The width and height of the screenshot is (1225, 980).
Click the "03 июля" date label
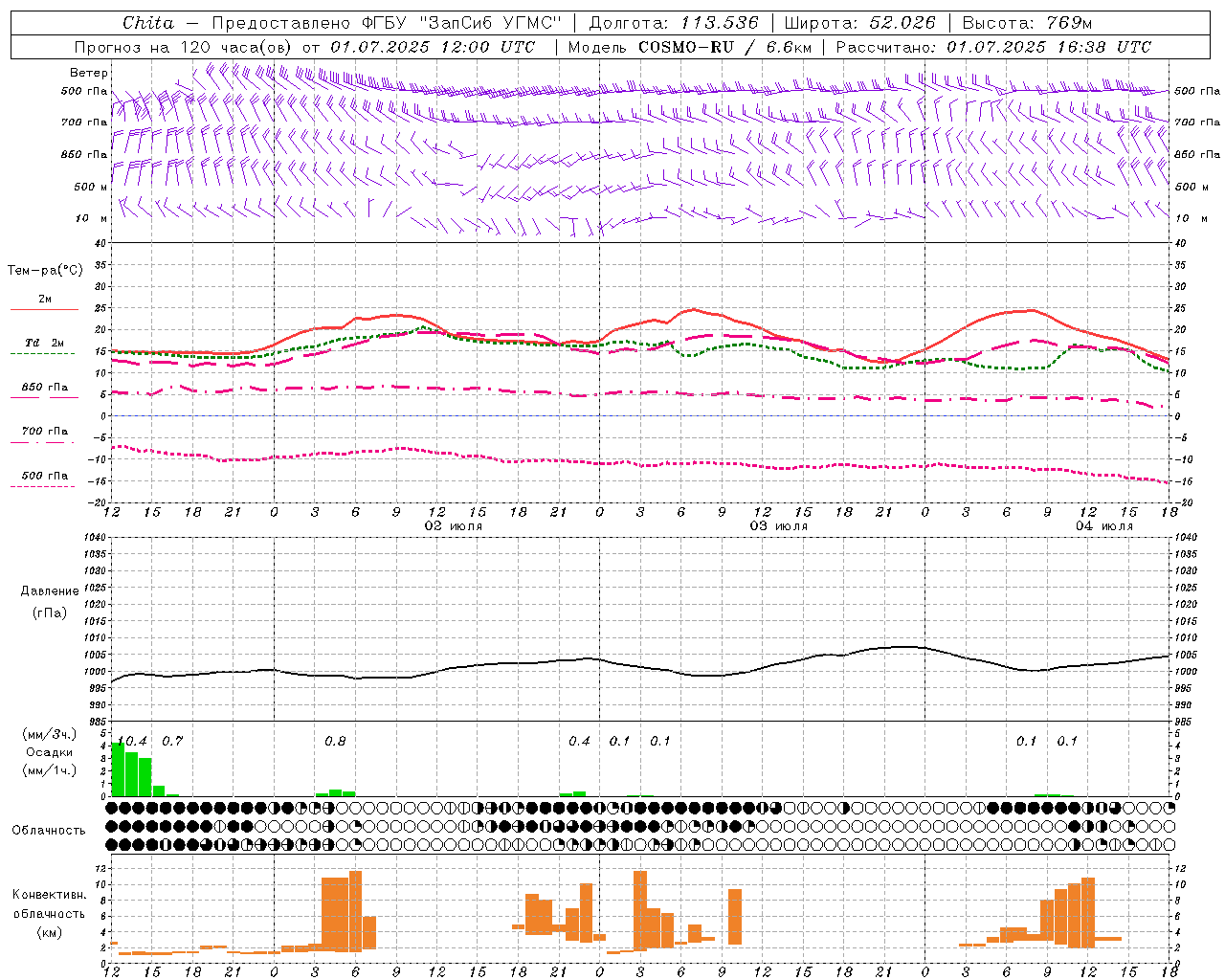(778, 526)
